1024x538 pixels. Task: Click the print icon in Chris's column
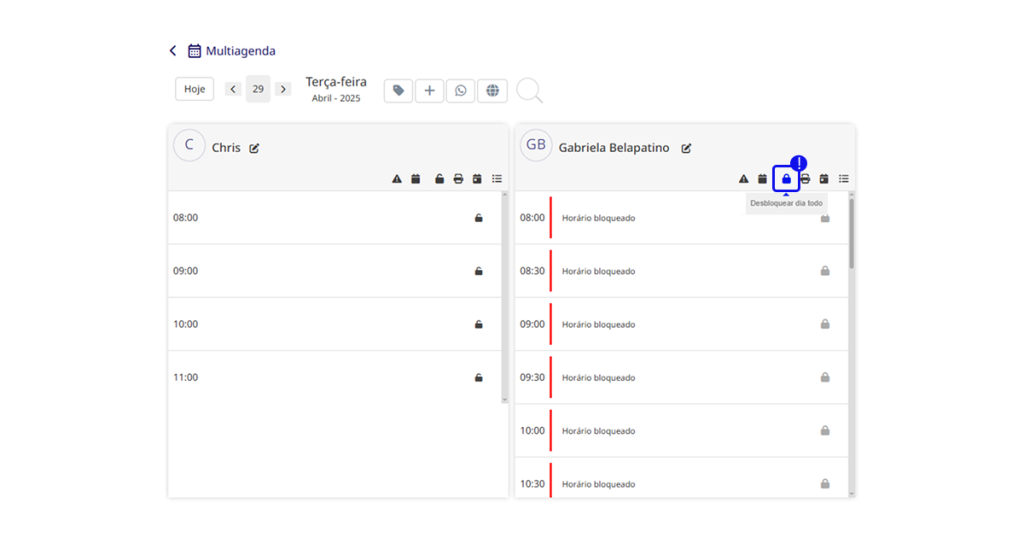[458, 179]
